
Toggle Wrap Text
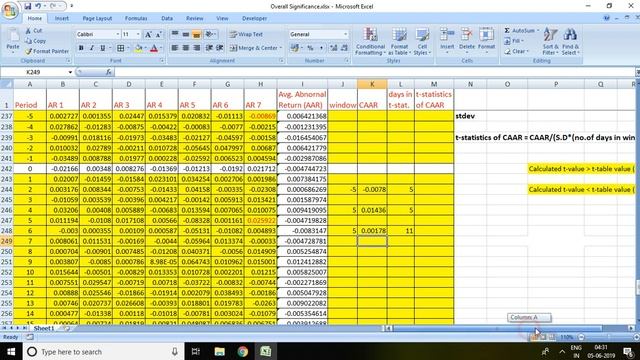[x=246, y=34]
